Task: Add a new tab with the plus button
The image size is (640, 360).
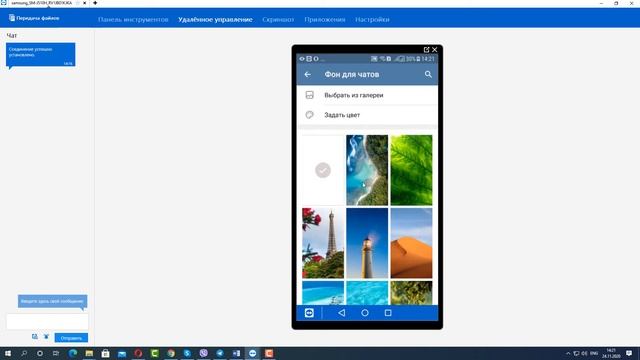Action: click(x=95, y=3)
